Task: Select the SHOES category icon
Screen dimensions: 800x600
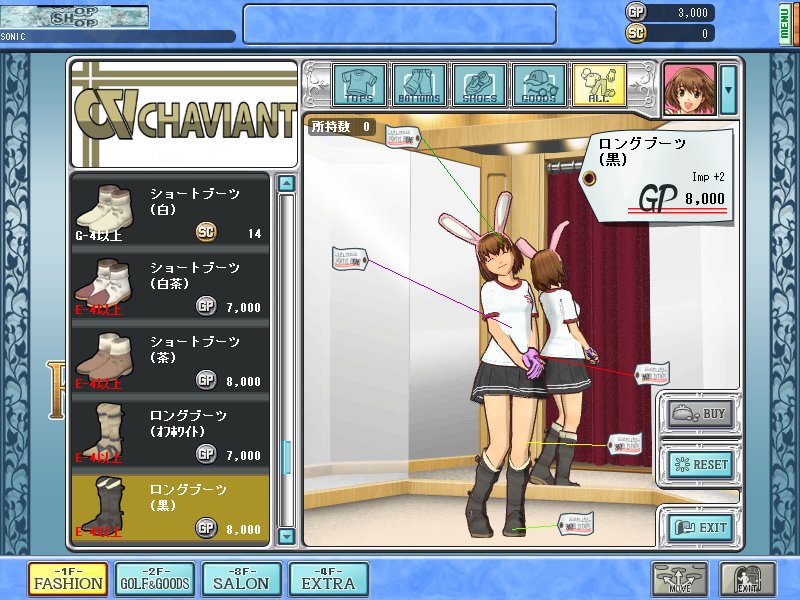Action: [x=479, y=85]
